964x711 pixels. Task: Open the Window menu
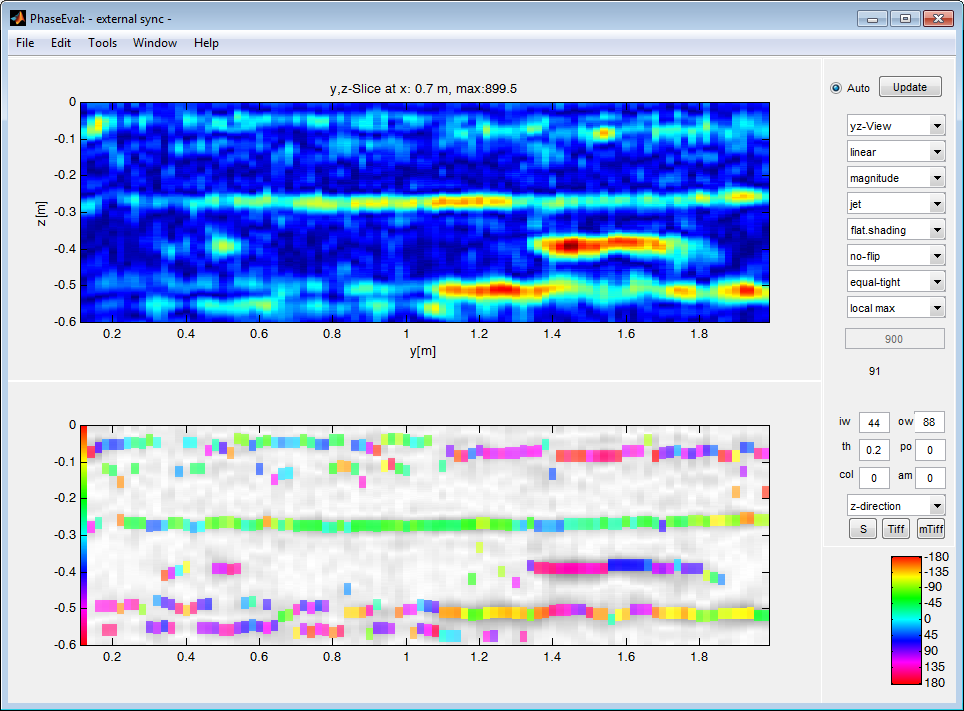[x=155, y=43]
